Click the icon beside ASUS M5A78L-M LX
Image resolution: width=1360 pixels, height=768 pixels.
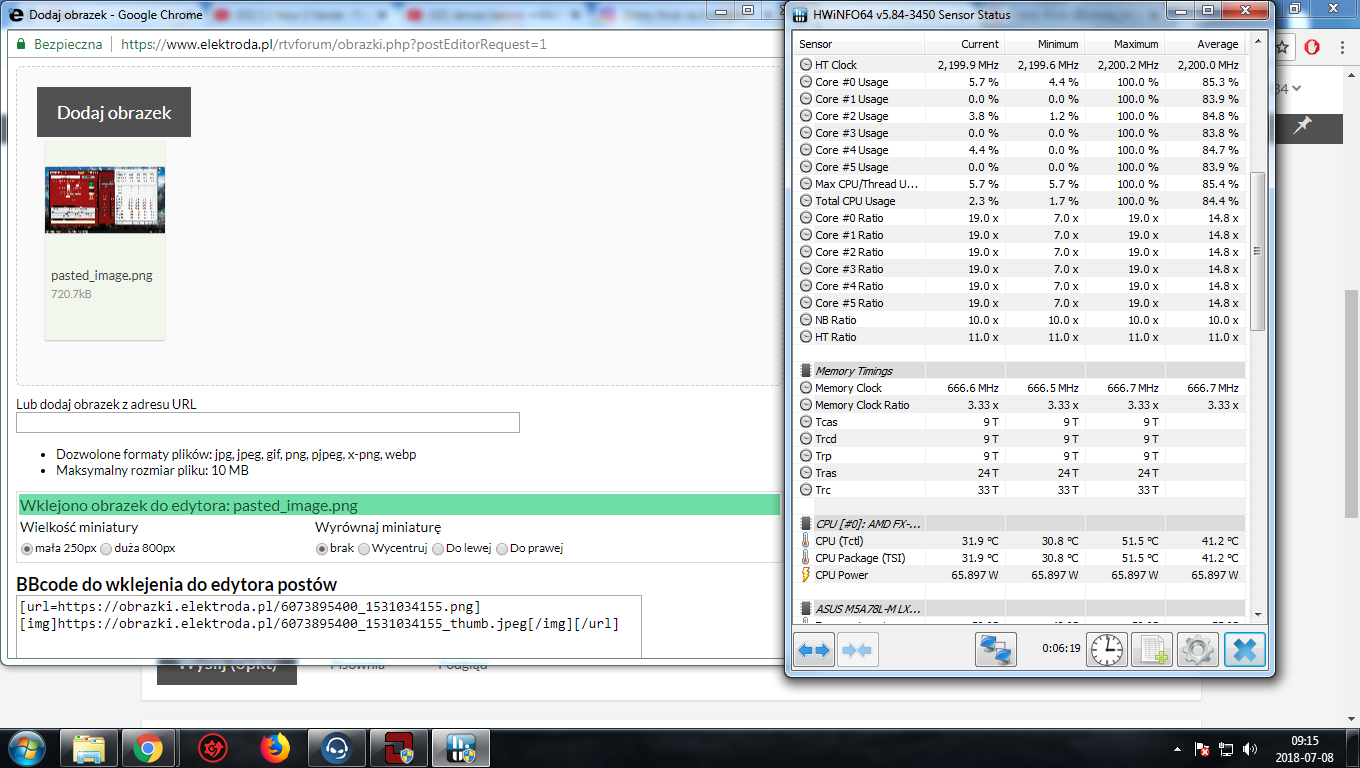[806, 608]
